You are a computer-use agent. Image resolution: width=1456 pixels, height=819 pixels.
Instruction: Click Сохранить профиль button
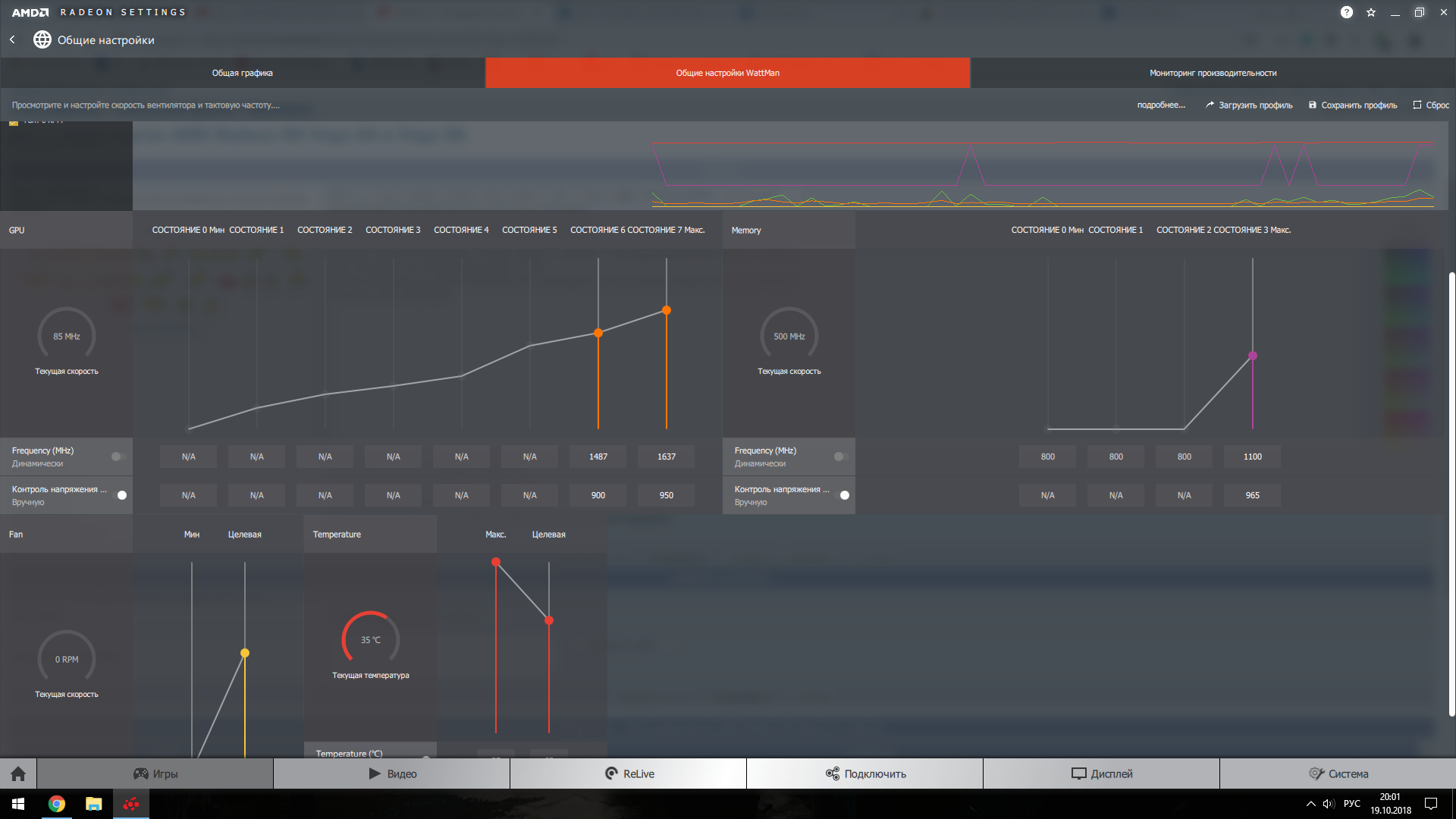click(x=1353, y=105)
